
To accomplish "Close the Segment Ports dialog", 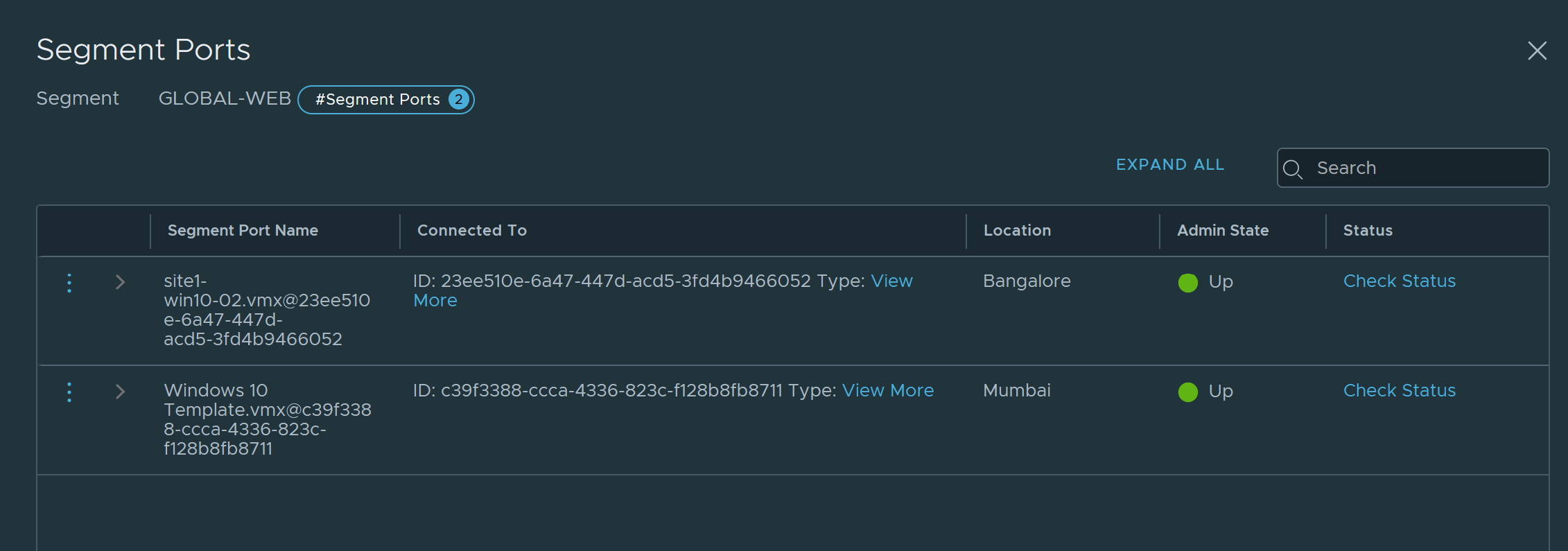I will pyautogui.click(x=1537, y=51).
